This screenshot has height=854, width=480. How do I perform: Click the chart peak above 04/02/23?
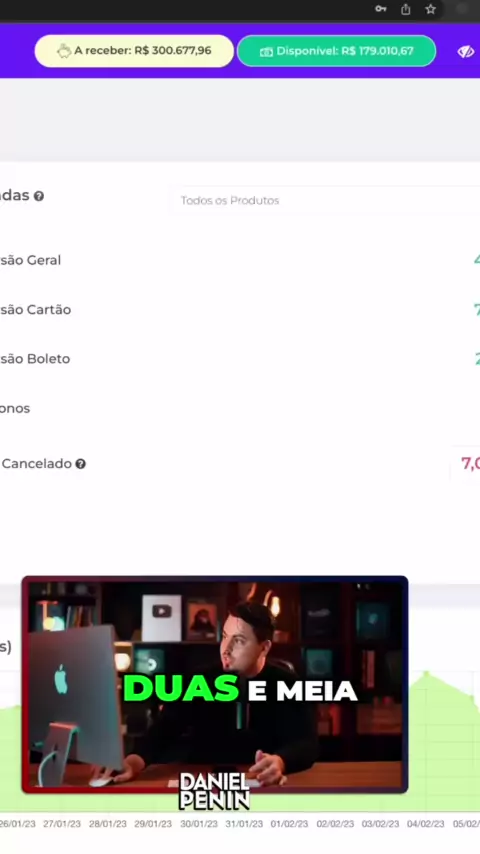[x=427, y=673]
